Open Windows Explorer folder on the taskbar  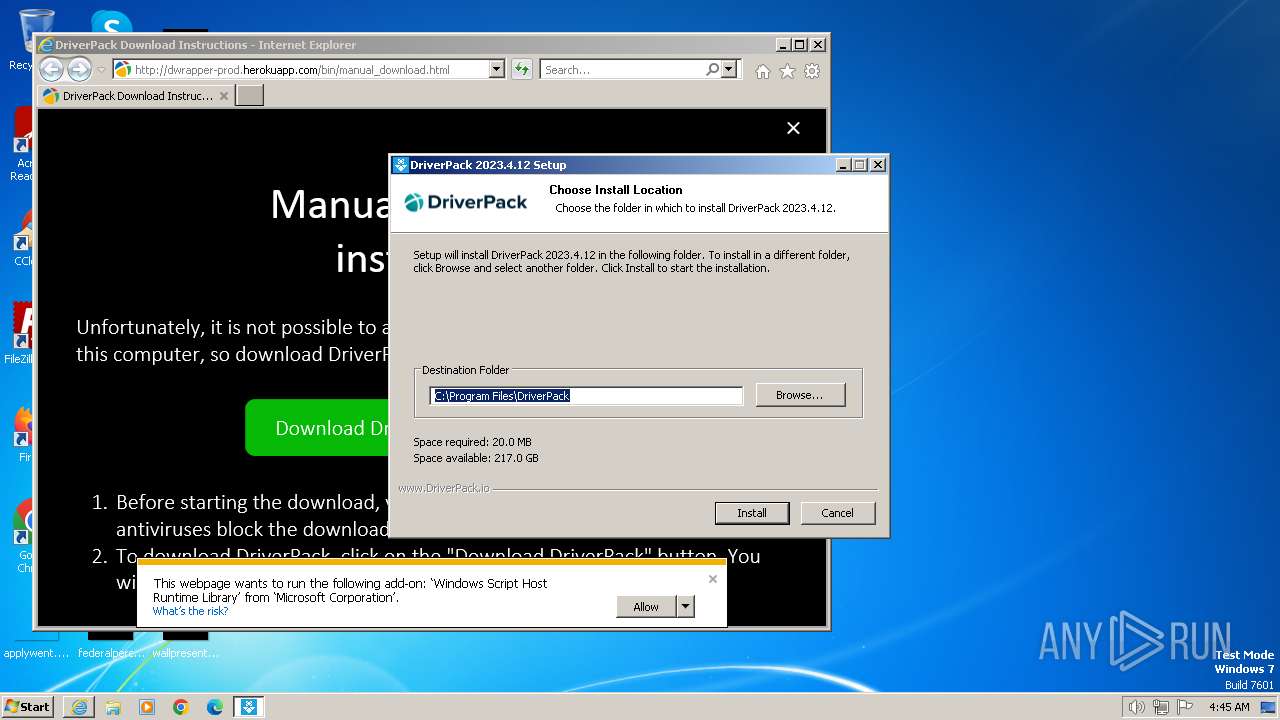click(x=113, y=707)
